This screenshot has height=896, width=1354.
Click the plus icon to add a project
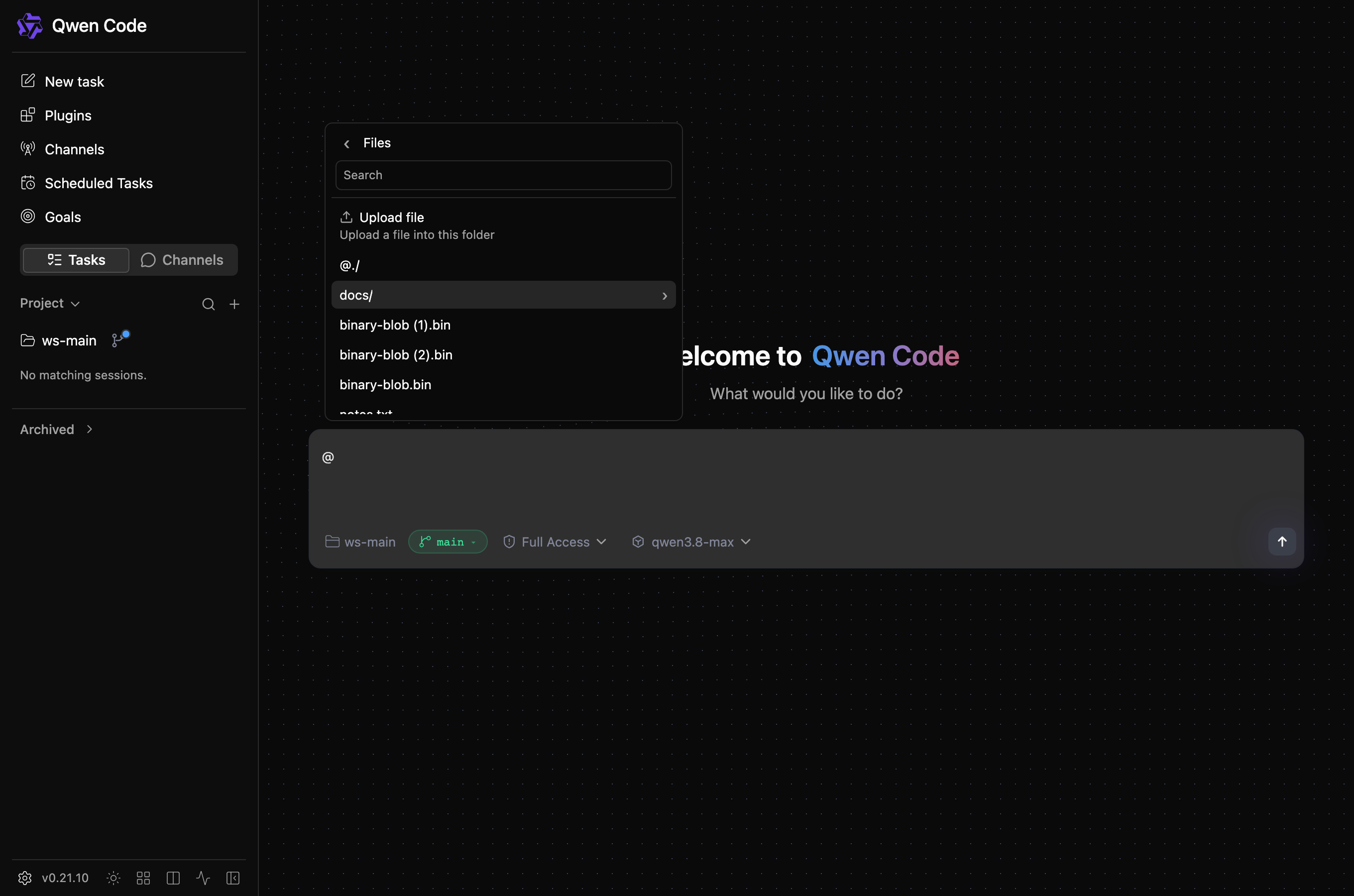coord(234,304)
